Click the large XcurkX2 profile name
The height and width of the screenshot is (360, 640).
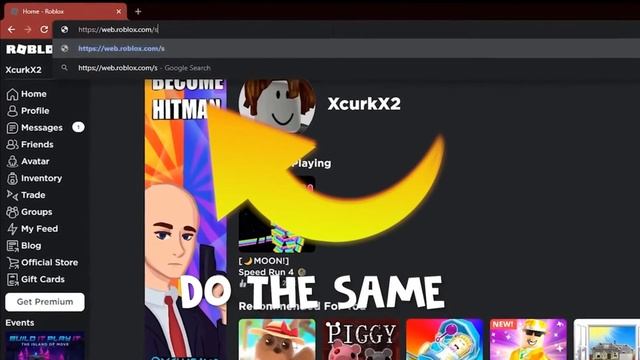coord(364,104)
